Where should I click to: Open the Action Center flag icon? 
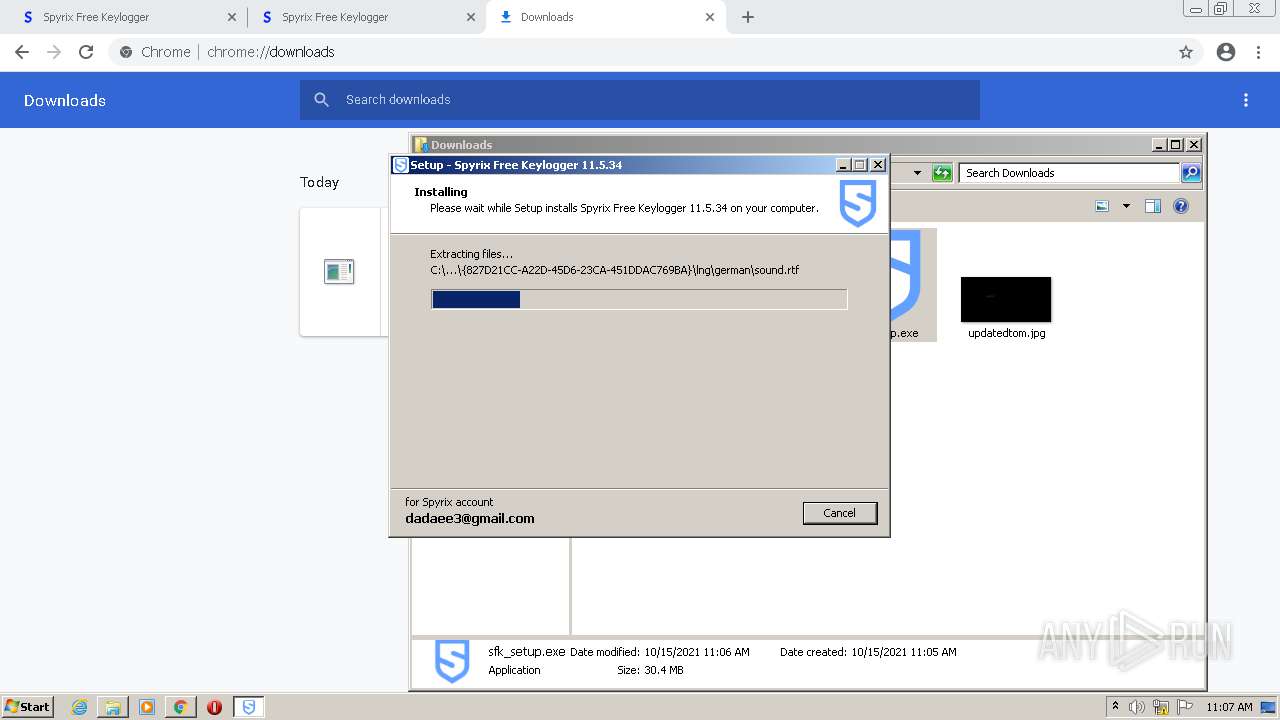click(x=1186, y=707)
